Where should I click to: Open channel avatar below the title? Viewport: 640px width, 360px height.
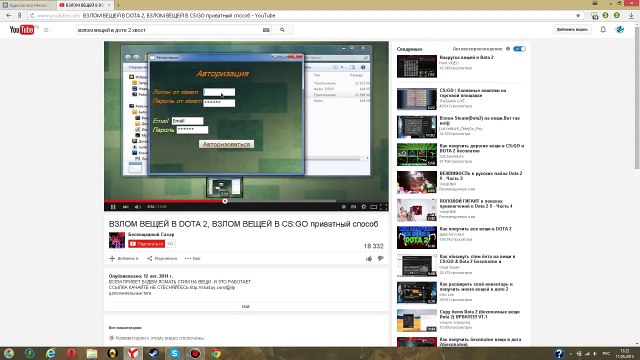[x=117, y=240]
